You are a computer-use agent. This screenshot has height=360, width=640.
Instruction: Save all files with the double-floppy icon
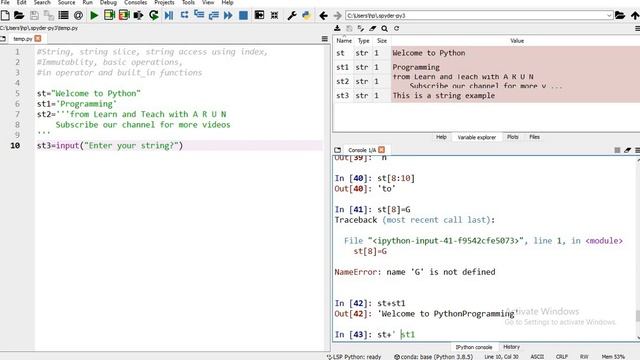point(49,16)
